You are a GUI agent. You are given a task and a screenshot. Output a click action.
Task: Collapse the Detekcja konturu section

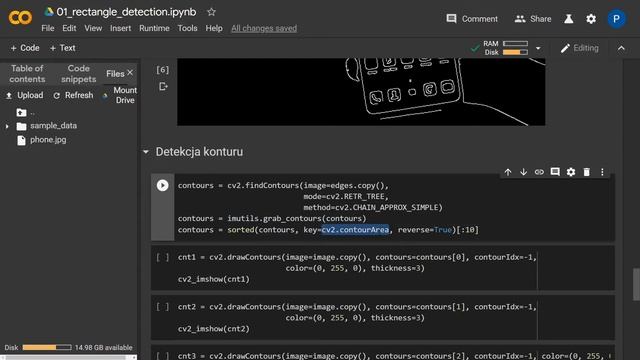[x=146, y=152]
